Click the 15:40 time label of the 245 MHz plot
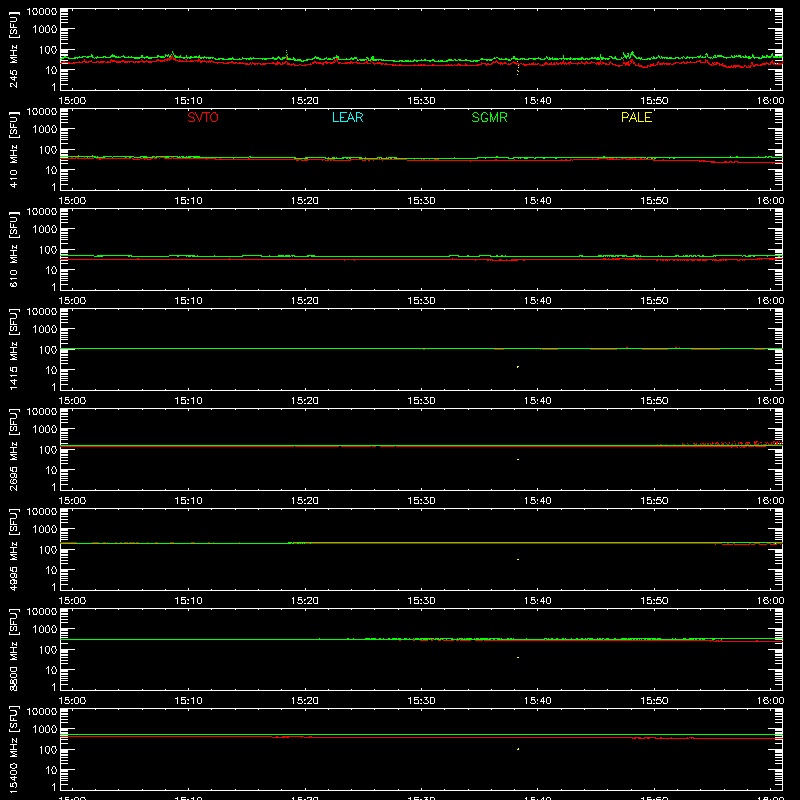 (537, 101)
